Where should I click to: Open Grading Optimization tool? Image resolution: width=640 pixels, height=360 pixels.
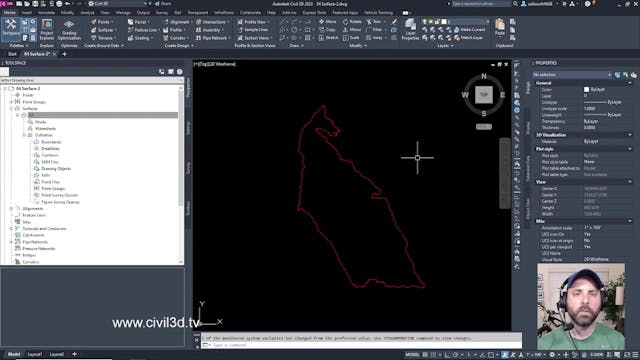pyautogui.click(x=69, y=30)
